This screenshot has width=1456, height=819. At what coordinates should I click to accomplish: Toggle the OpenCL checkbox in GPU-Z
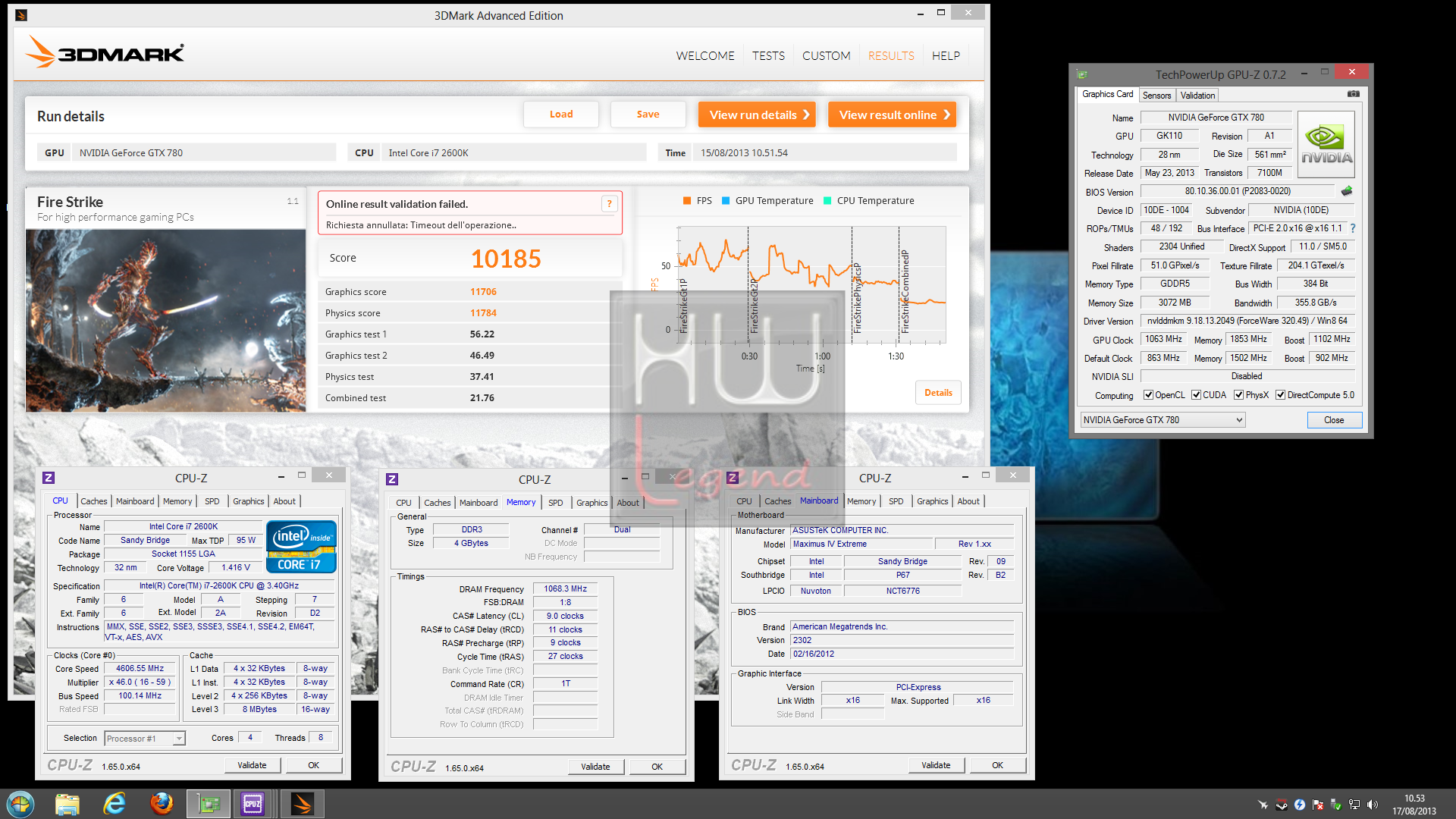click(1148, 395)
